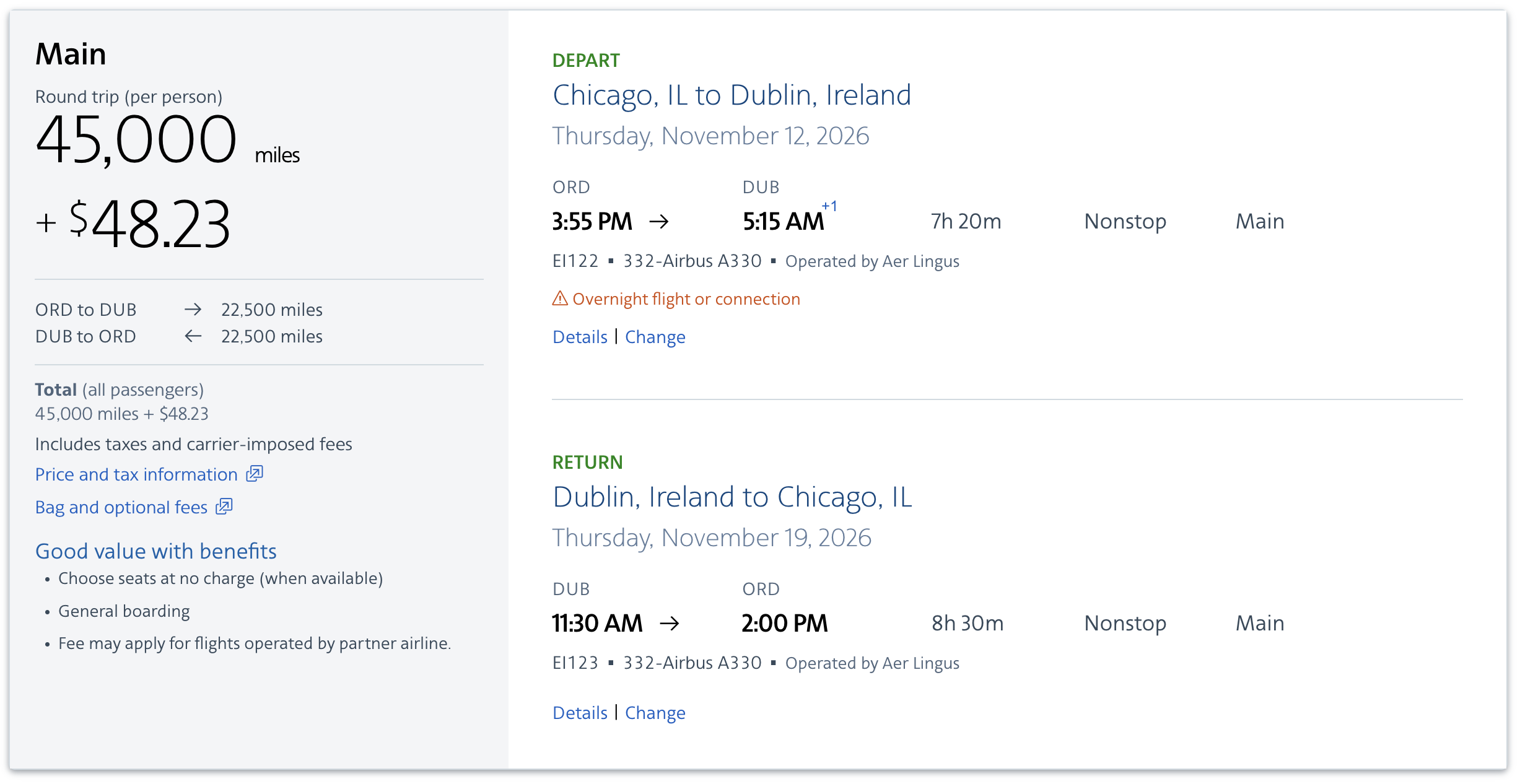Image resolution: width=1520 pixels, height=784 pixels.
Task: Open Bag and optional fees
Action: click(x=121, y=507)
